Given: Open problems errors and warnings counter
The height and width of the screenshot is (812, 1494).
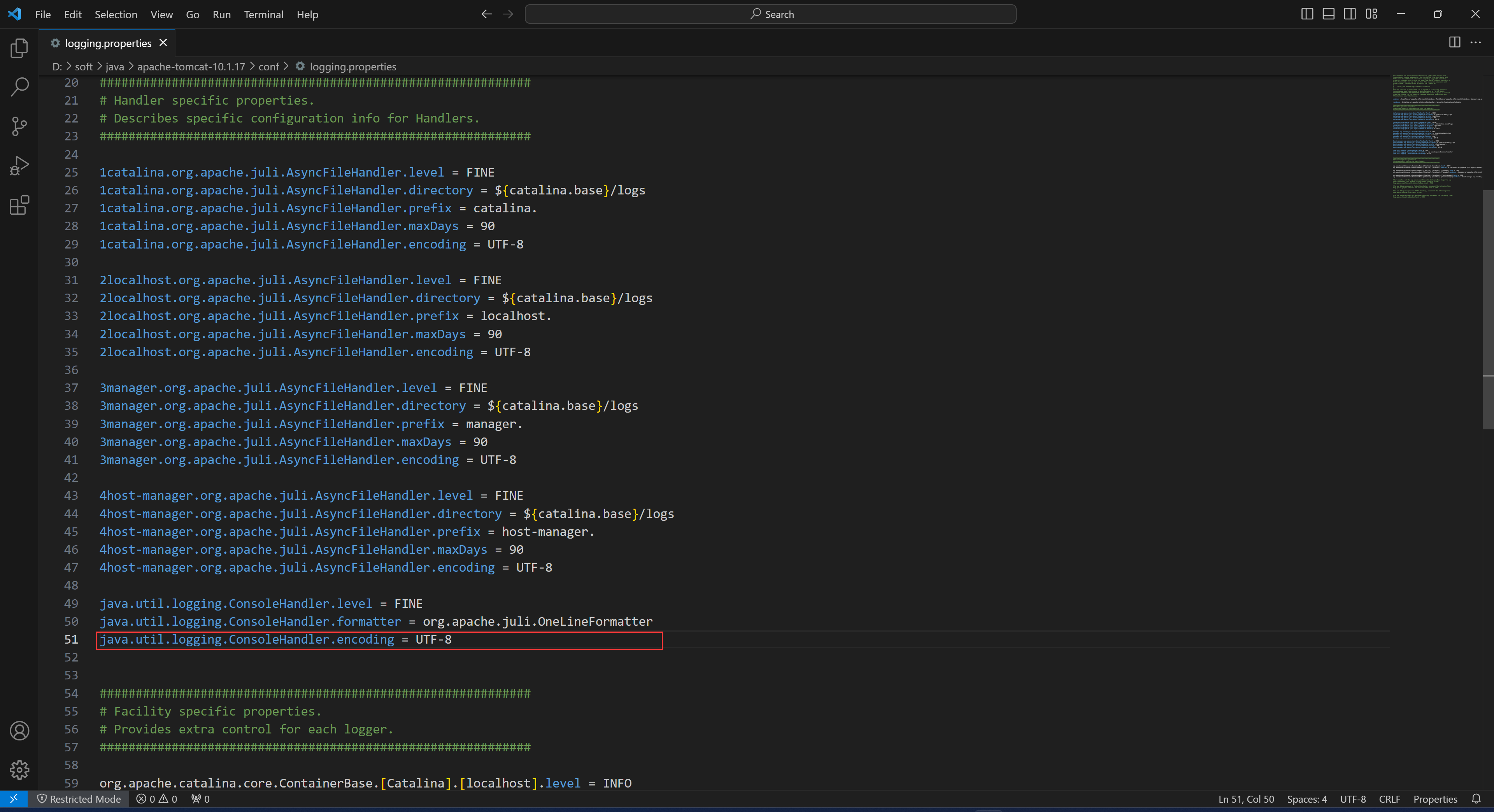Looking at the screenshot, I should coord(156,799).
